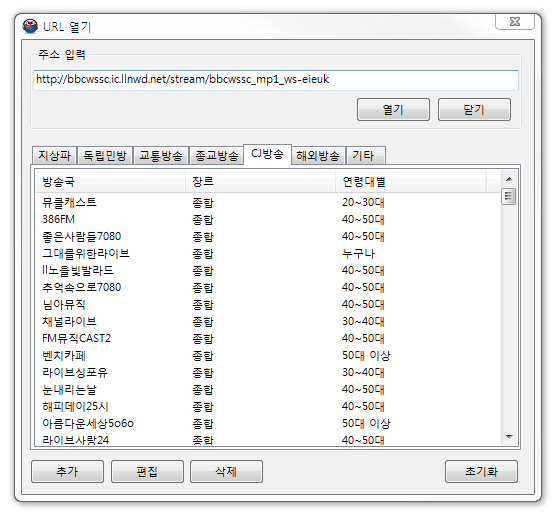Screen dimensions: 559x524
Task: Select 그대를위한라이브 in the list
Action: [268, 253]
